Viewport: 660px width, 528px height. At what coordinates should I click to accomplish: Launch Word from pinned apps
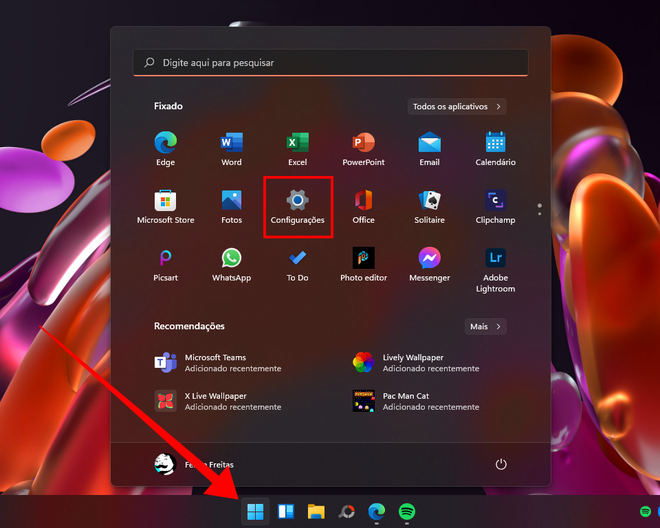pos(232,148)
